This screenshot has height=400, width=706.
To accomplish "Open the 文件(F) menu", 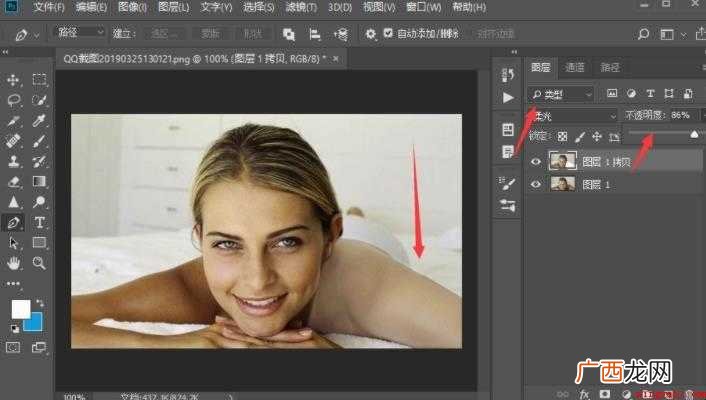I will (49, 8).
